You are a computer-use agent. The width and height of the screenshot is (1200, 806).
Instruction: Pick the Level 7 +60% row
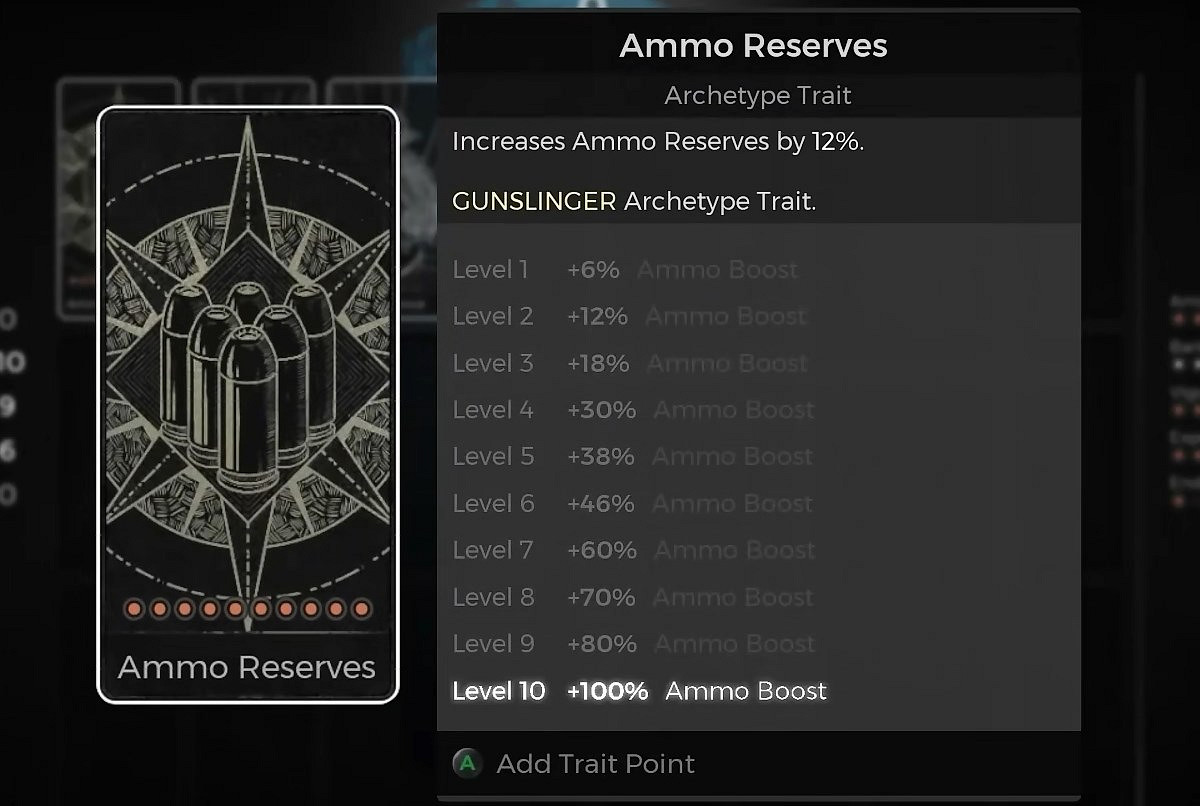(x=633, y=550)
